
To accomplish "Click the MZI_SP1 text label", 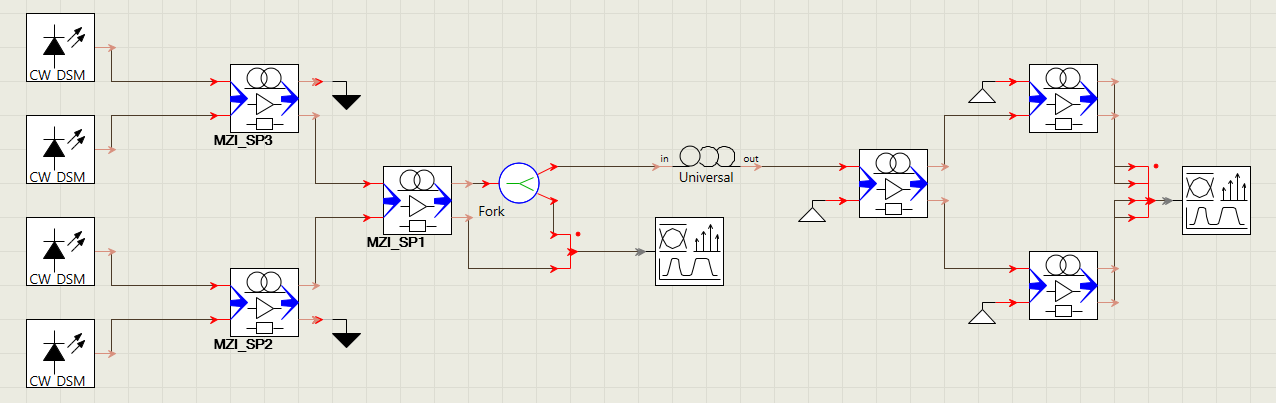I will click(396, 243).
